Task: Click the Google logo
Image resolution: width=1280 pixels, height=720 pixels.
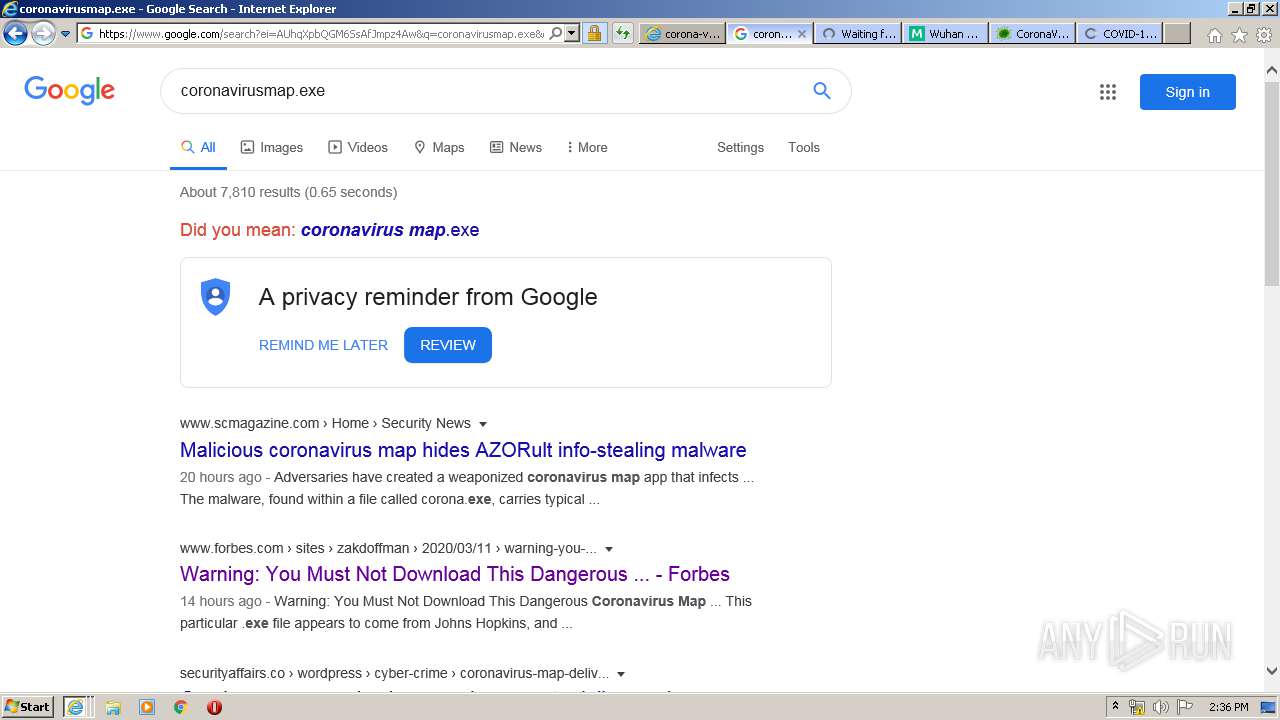Action: coord(70,91)
